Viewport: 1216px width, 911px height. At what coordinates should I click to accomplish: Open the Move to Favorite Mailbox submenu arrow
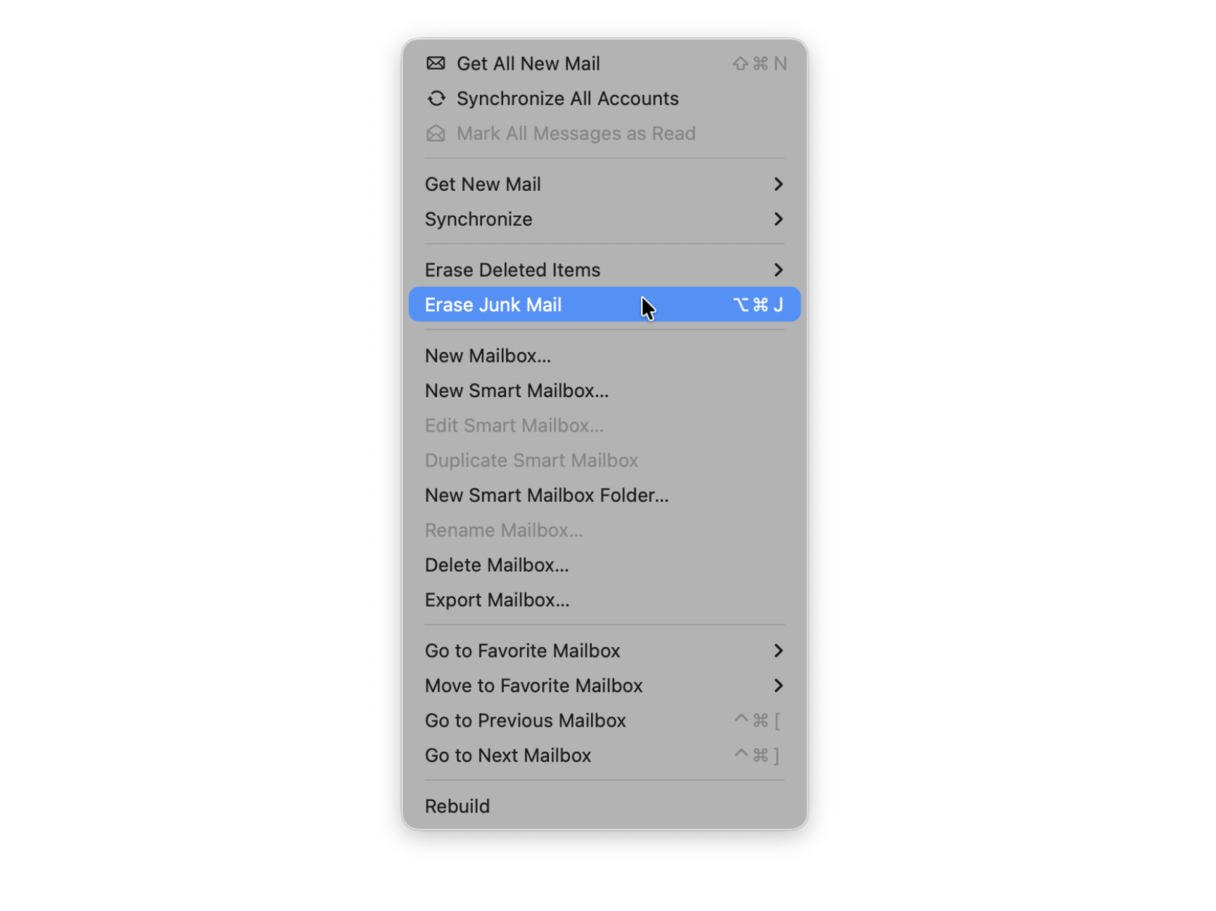[x=778, y=686]
